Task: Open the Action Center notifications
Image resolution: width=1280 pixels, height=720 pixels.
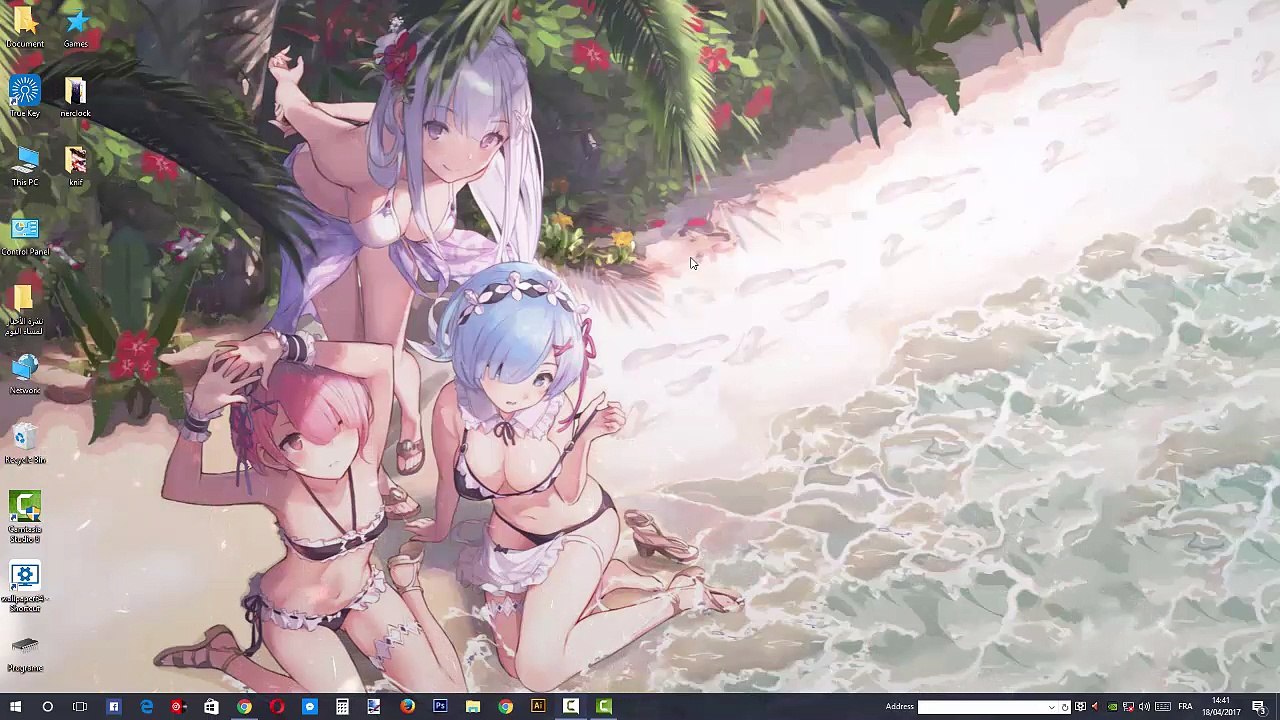Action: coord(1259,707)
